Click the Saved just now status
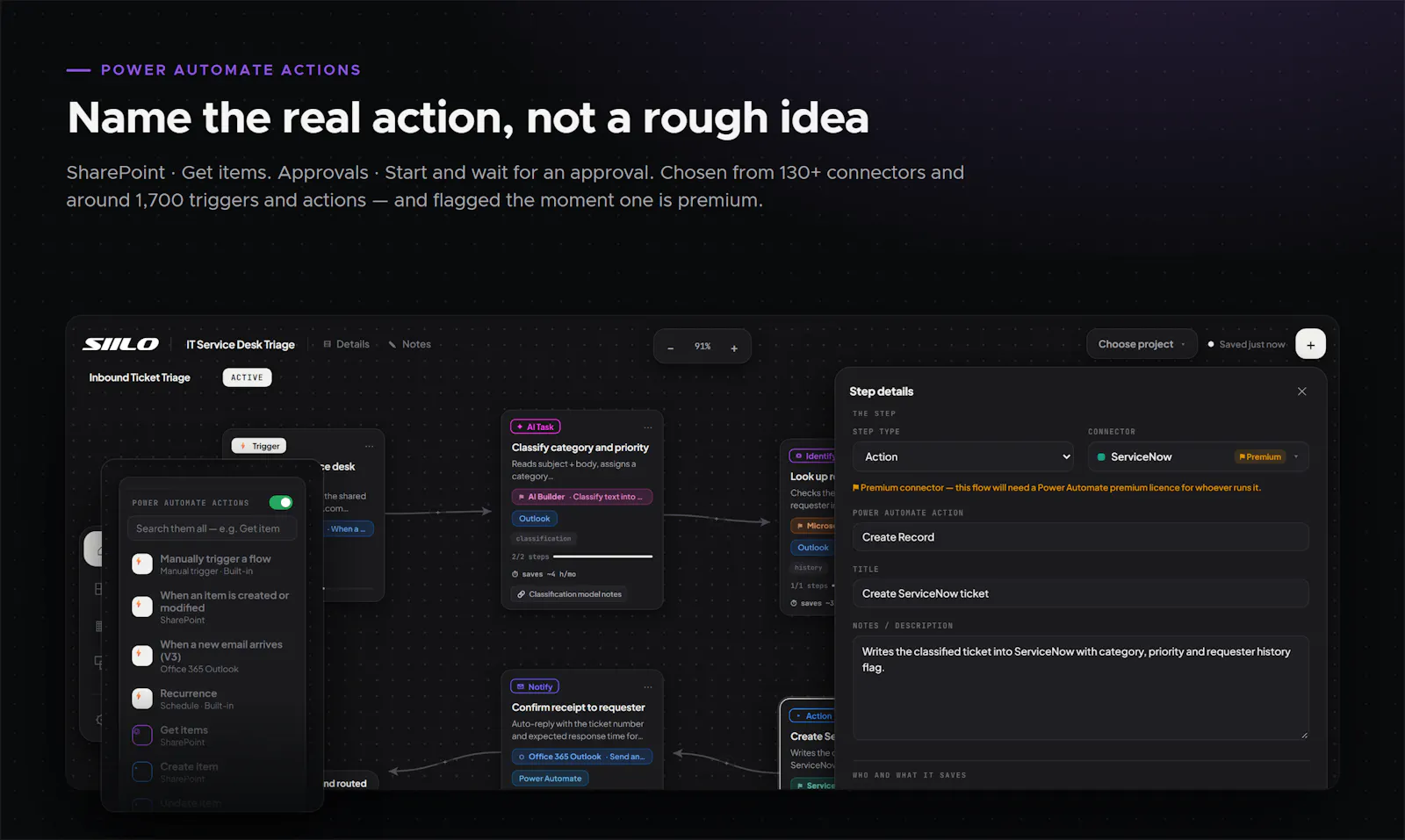This screenshot has height=840, width=1405. click(x=1246, y=344)
